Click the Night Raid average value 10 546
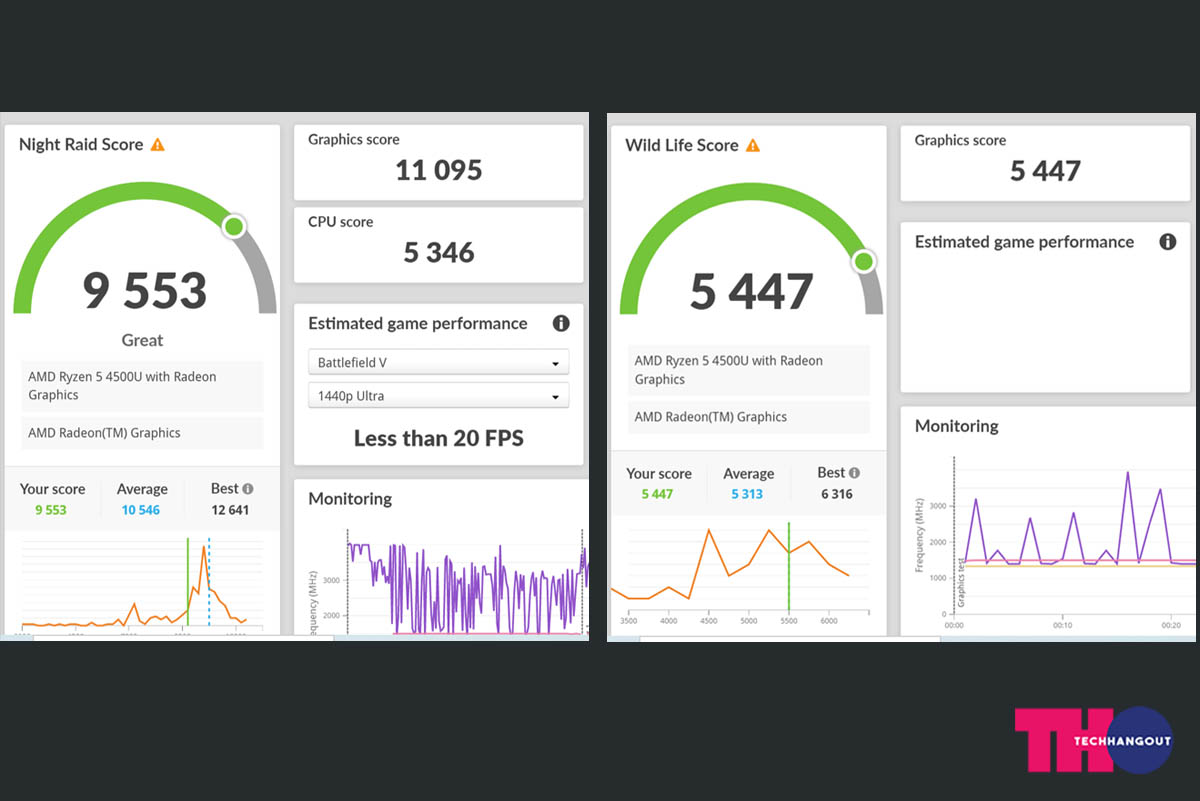 142,510
